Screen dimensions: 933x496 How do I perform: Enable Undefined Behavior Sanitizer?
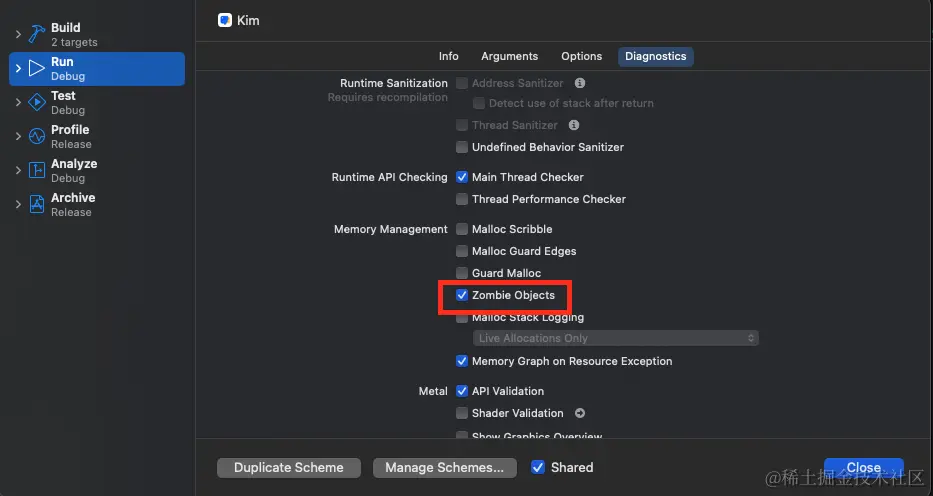pos(462,147)
